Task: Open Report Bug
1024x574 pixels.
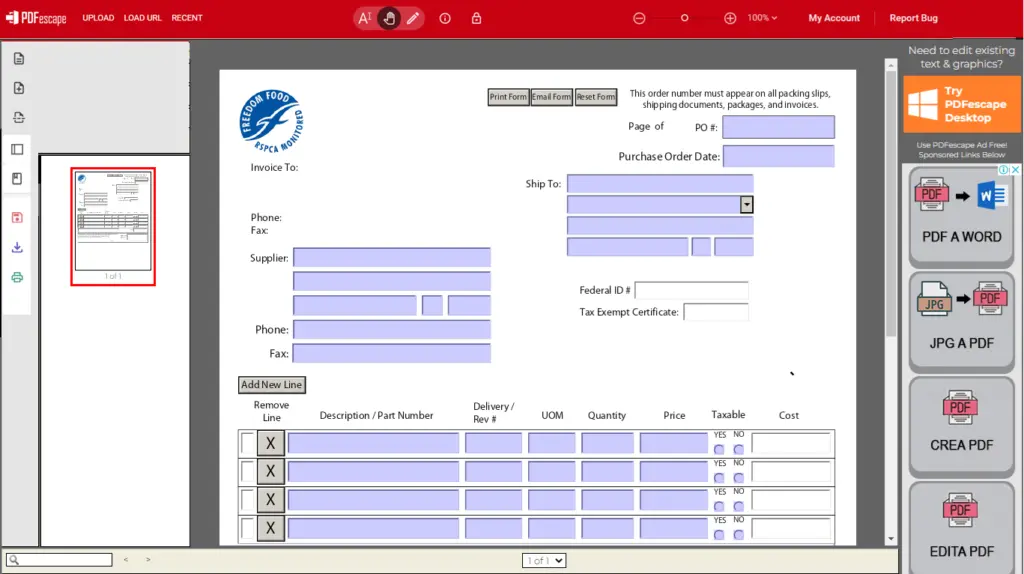Action: (913, 18)
